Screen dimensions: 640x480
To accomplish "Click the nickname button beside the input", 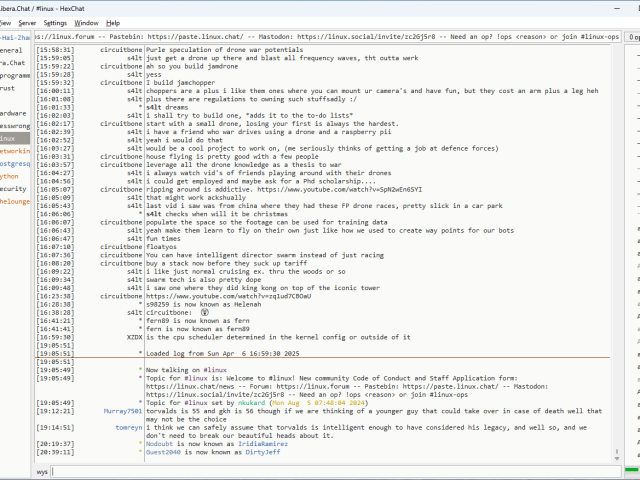I will pyautogui.click(x=42, y=470).
